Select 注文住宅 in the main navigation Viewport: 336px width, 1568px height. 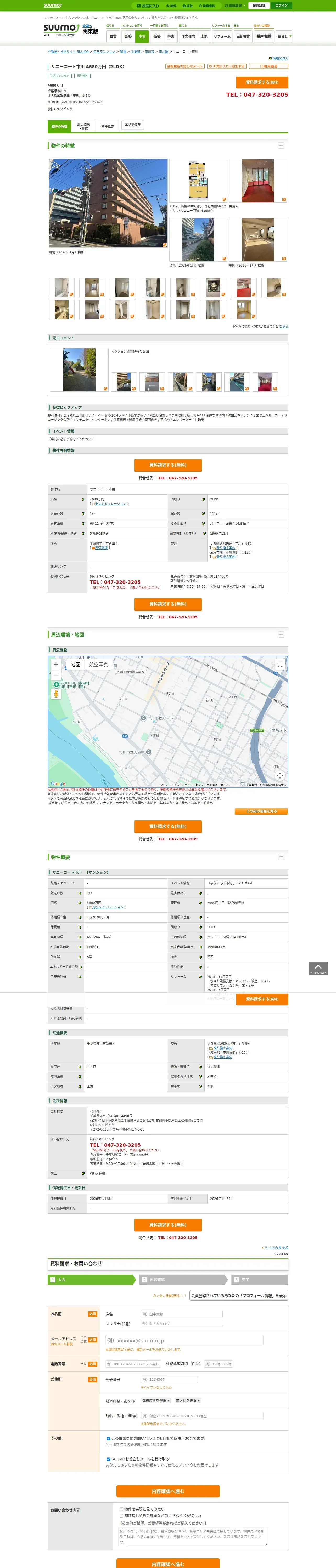[x=188, y=37]
